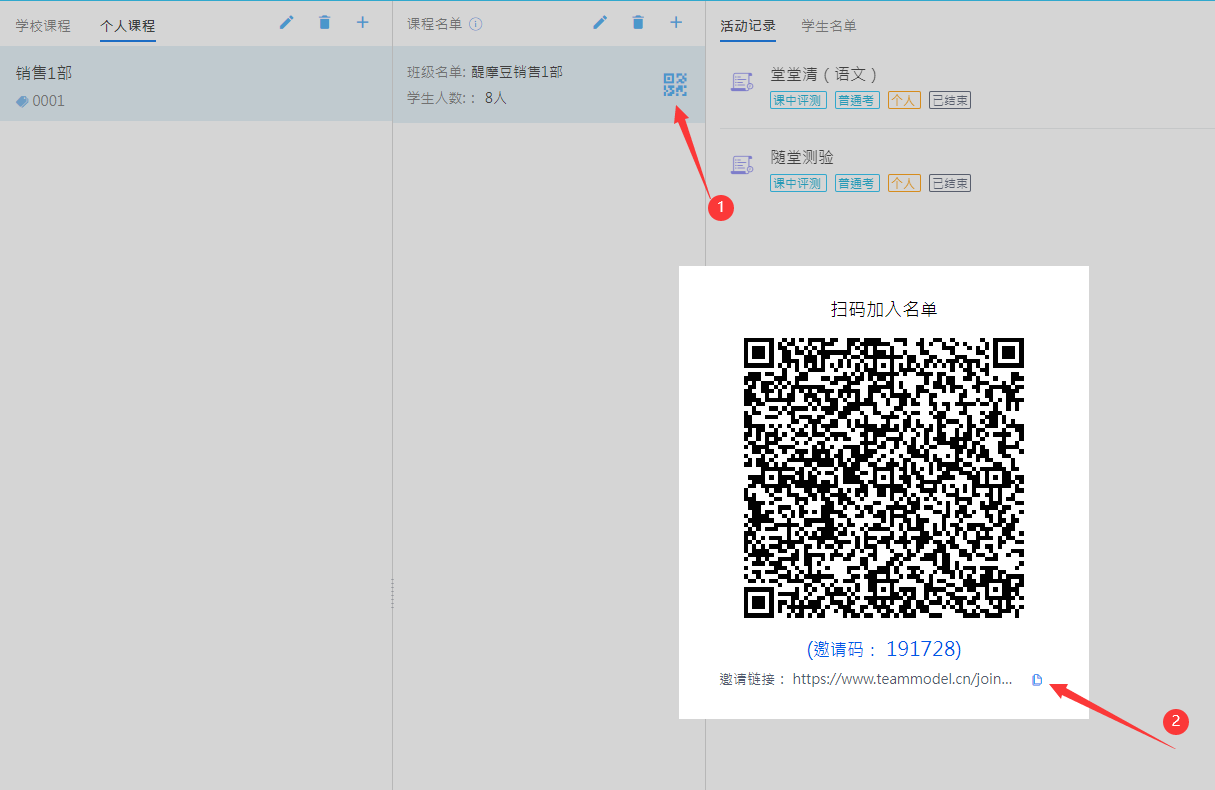
Task: Select the 醍摩豆销售1部 class roster row
Action: [520, 85]
